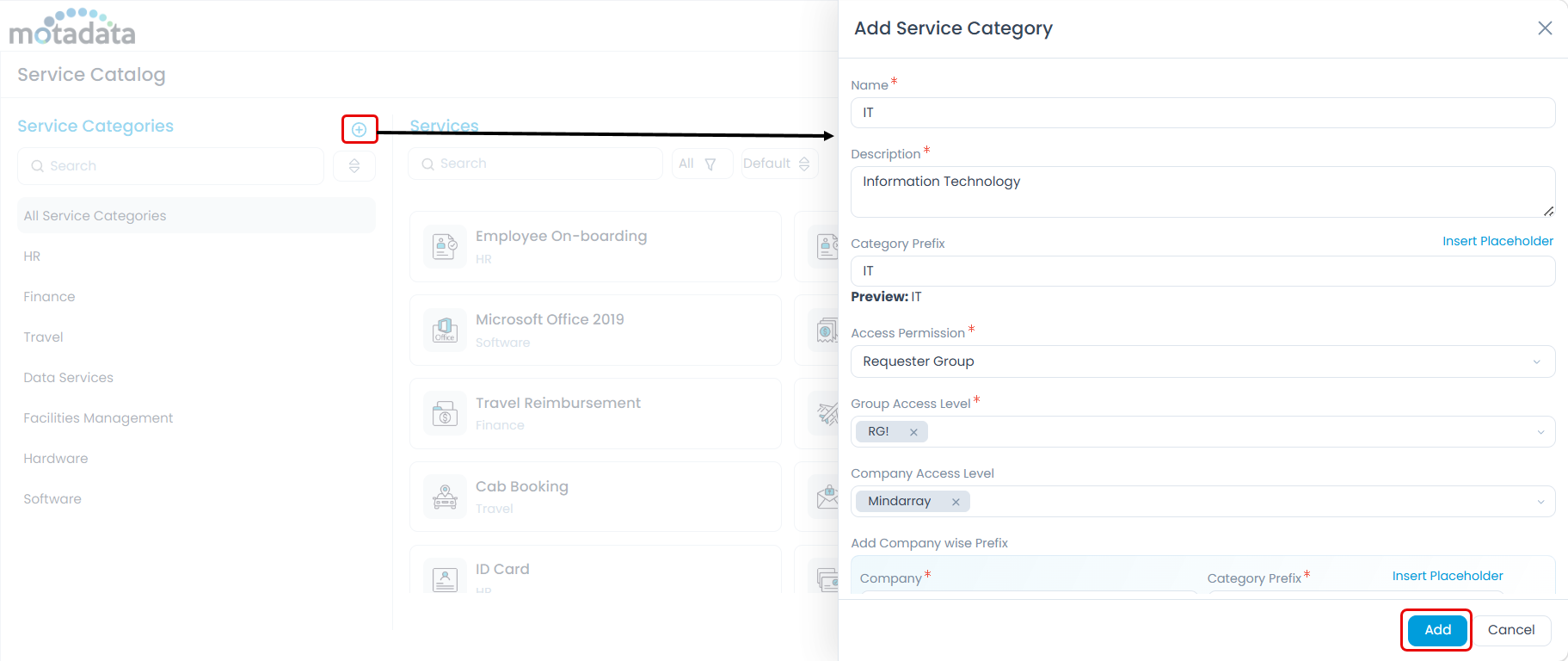The height and width of the screenshot is (661, 1568).
Task: Click the Category Prefix input field
Action: coord(1202,271)
